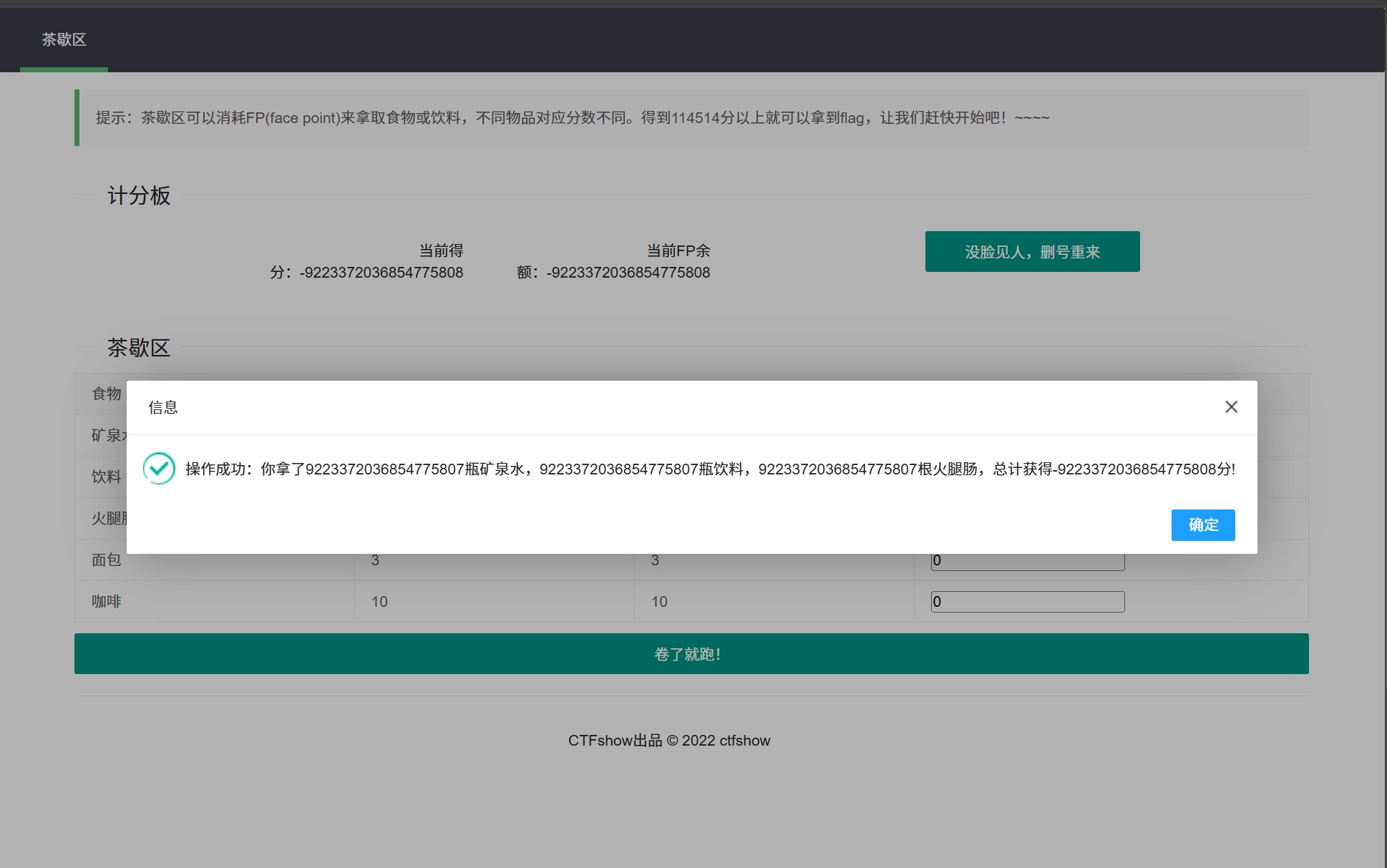Focus the 面包 quantity input field
The image size is (1387, 868).
click(x=1028, y=562)
